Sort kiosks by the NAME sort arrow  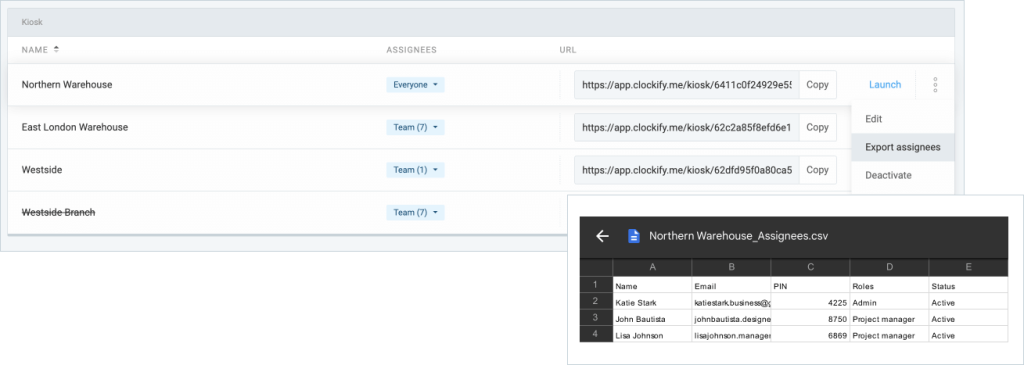tap(56, 50)
